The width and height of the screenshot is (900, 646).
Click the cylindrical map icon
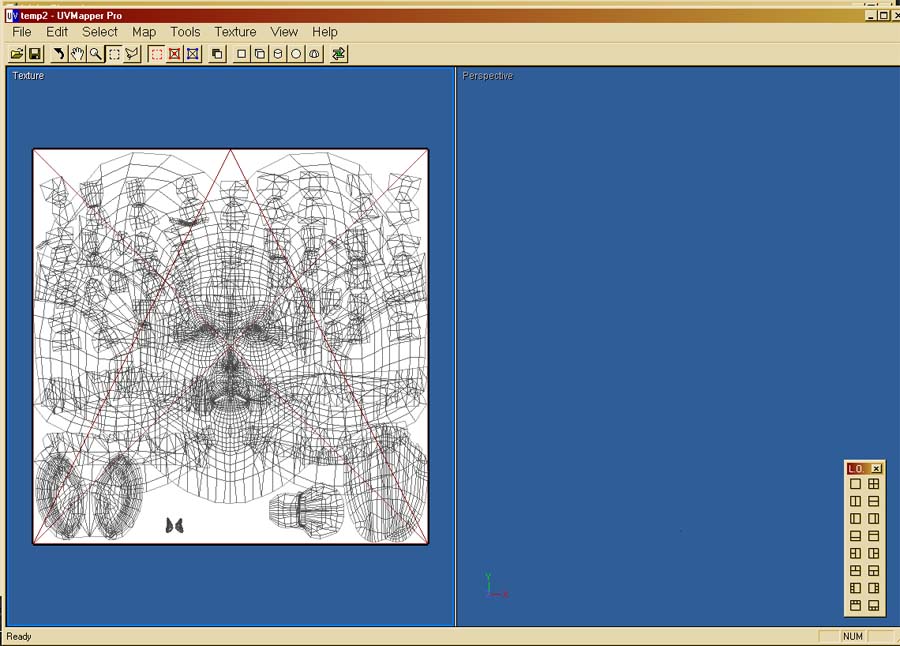coord(278,53)
